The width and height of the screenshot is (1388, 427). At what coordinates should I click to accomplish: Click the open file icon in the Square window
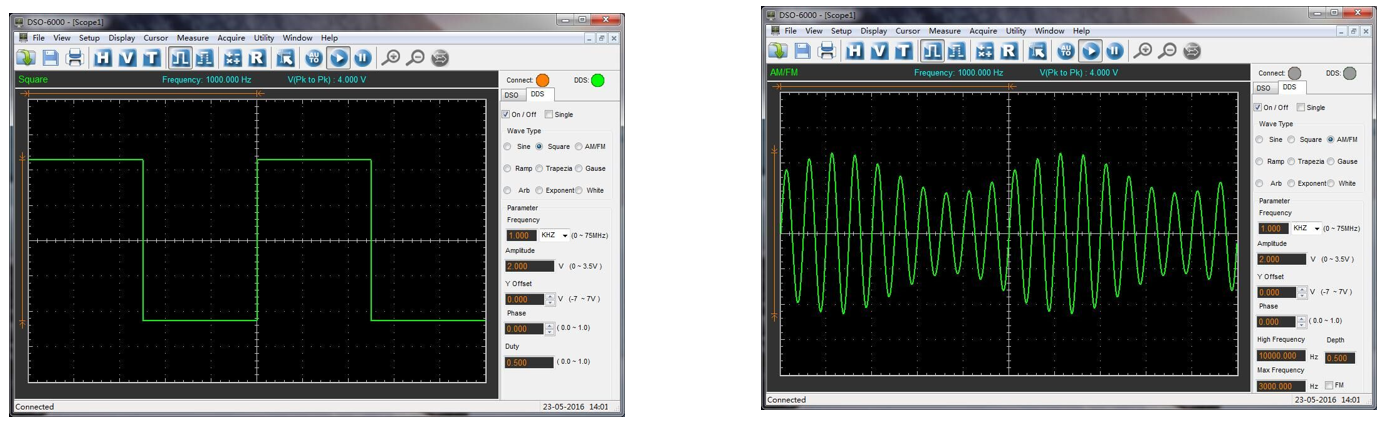tap(25, 58)
